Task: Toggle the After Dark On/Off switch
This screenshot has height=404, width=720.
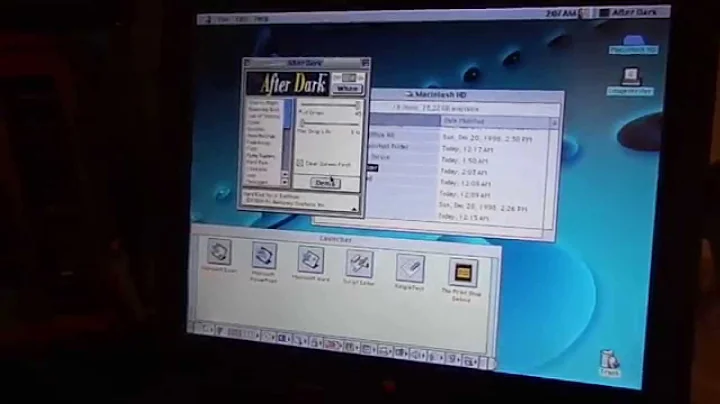Action: pos(348,78)
